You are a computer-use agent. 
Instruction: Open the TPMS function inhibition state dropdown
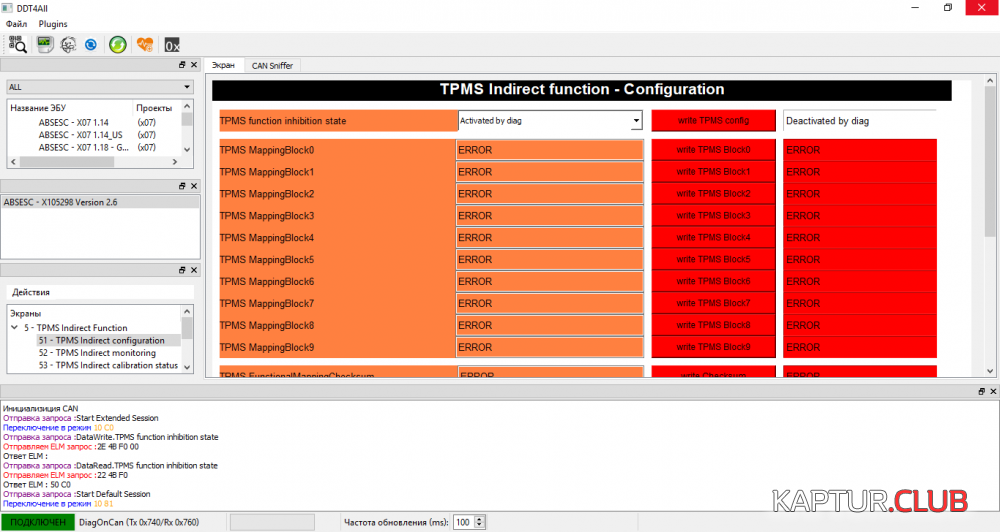549,121
